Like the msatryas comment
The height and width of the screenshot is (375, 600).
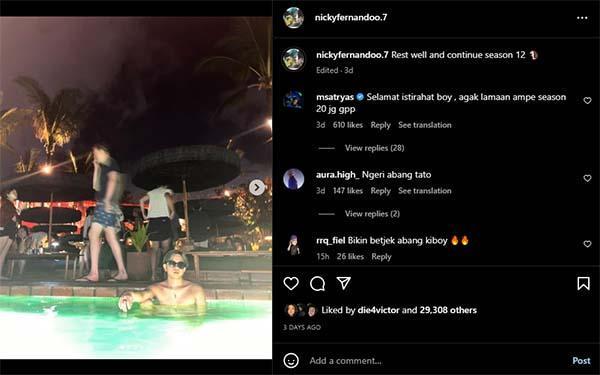587,101
